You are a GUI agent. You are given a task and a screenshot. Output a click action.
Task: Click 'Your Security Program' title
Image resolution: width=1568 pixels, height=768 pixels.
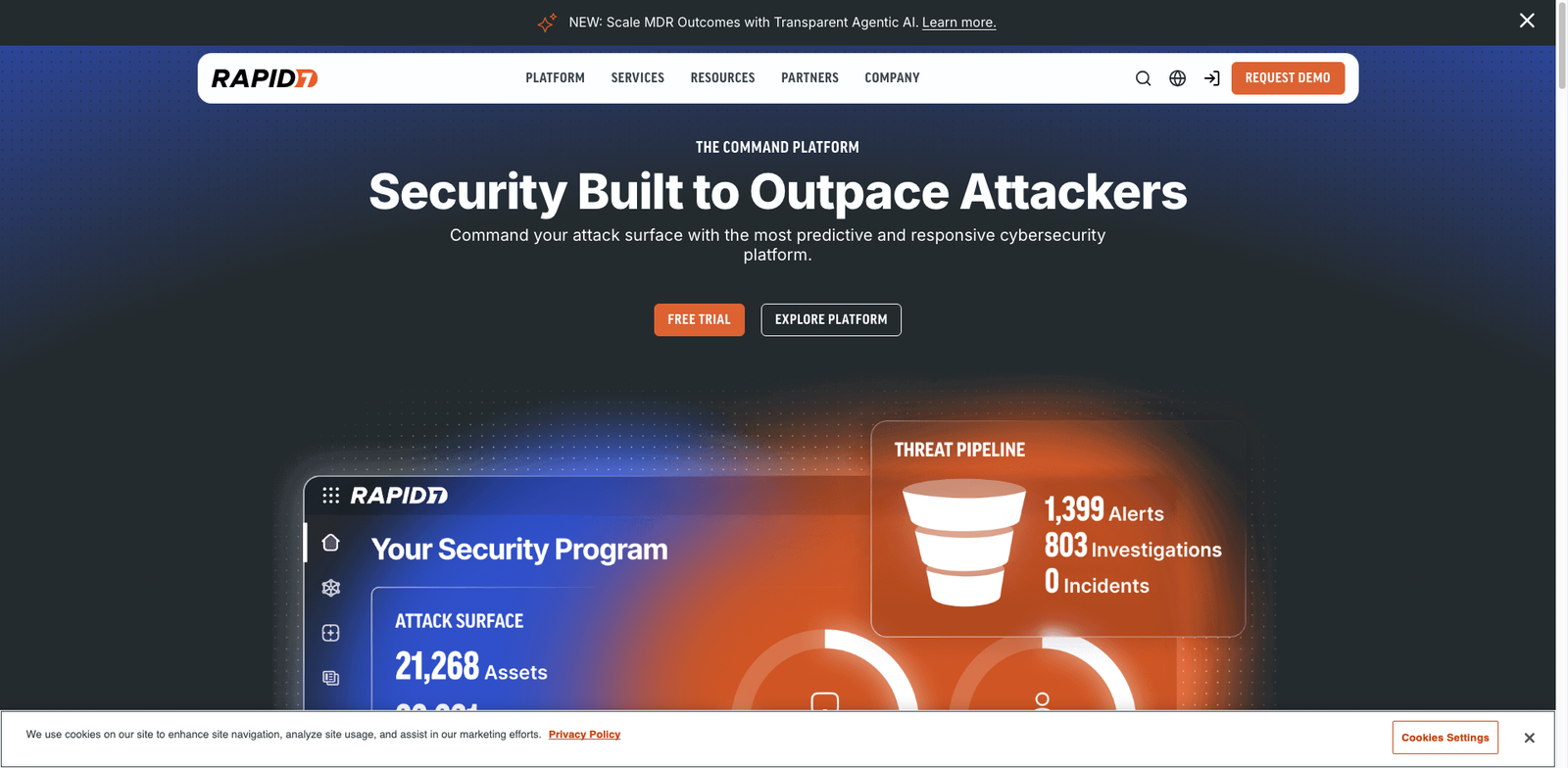519,550
